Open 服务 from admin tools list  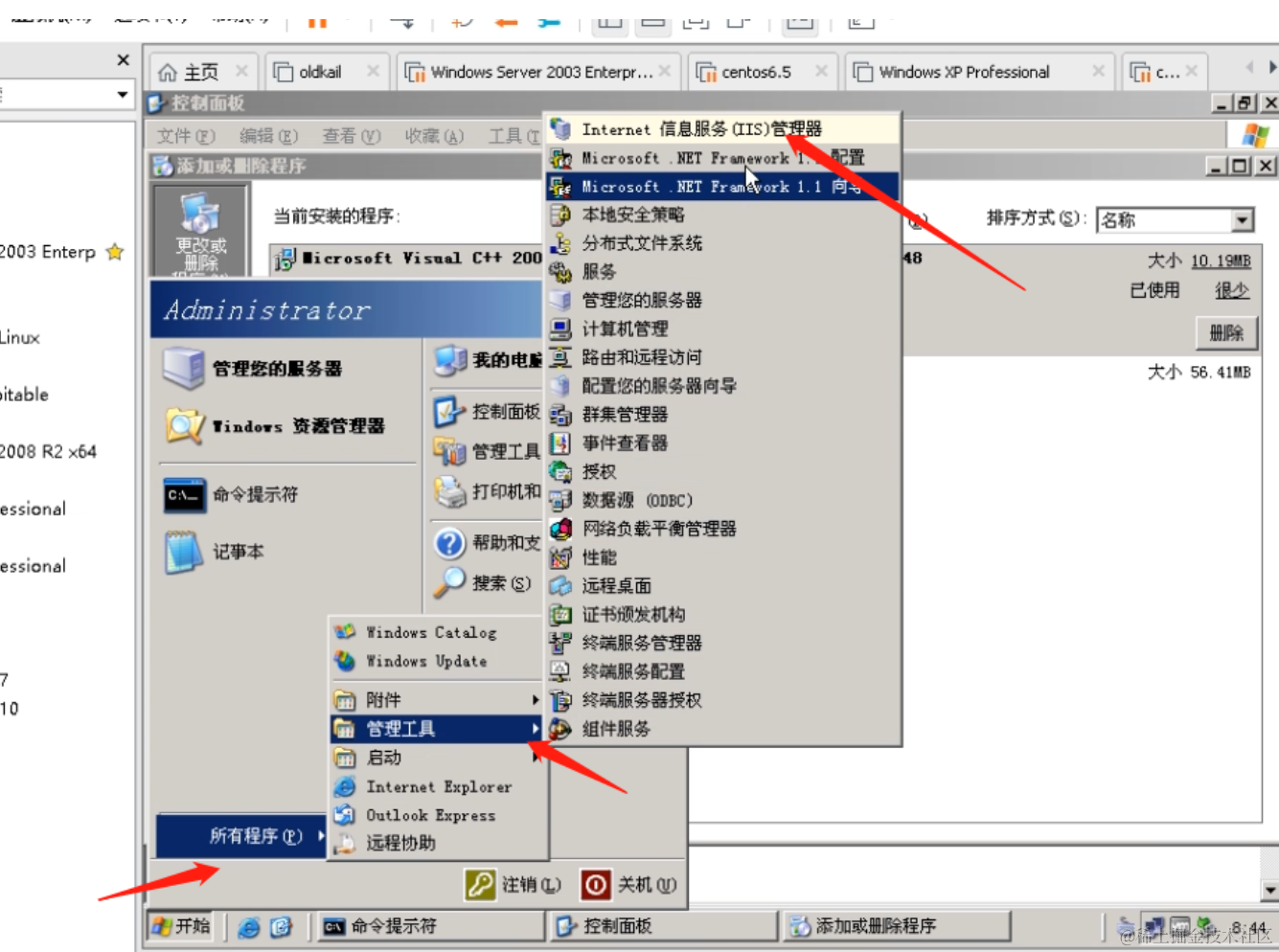(723, 272)
